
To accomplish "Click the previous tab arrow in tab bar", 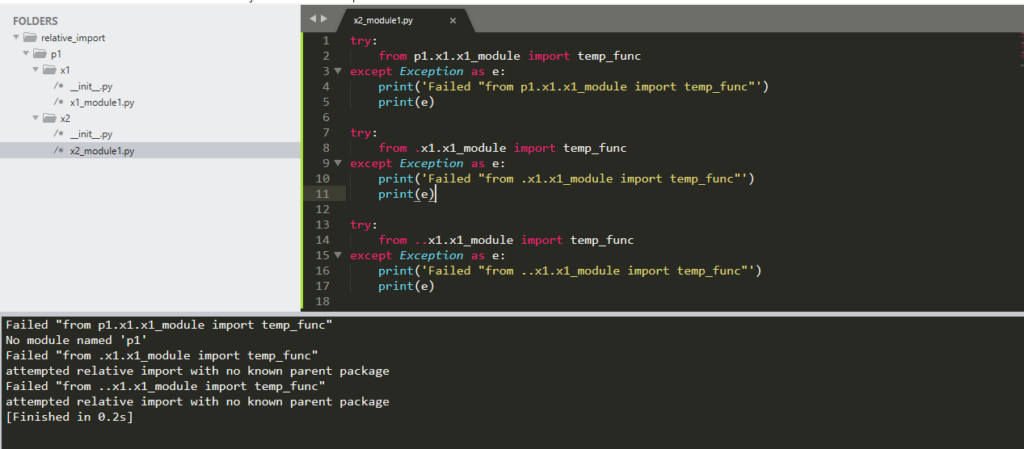I will (x=312, y=19).
